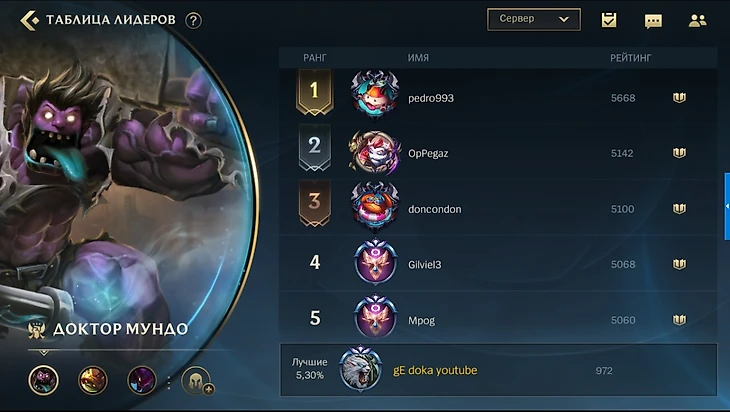The height and width of the screenshot is (412, 730).
Task: Open pedro993's player avatar
Action: (x=375, y=95)
